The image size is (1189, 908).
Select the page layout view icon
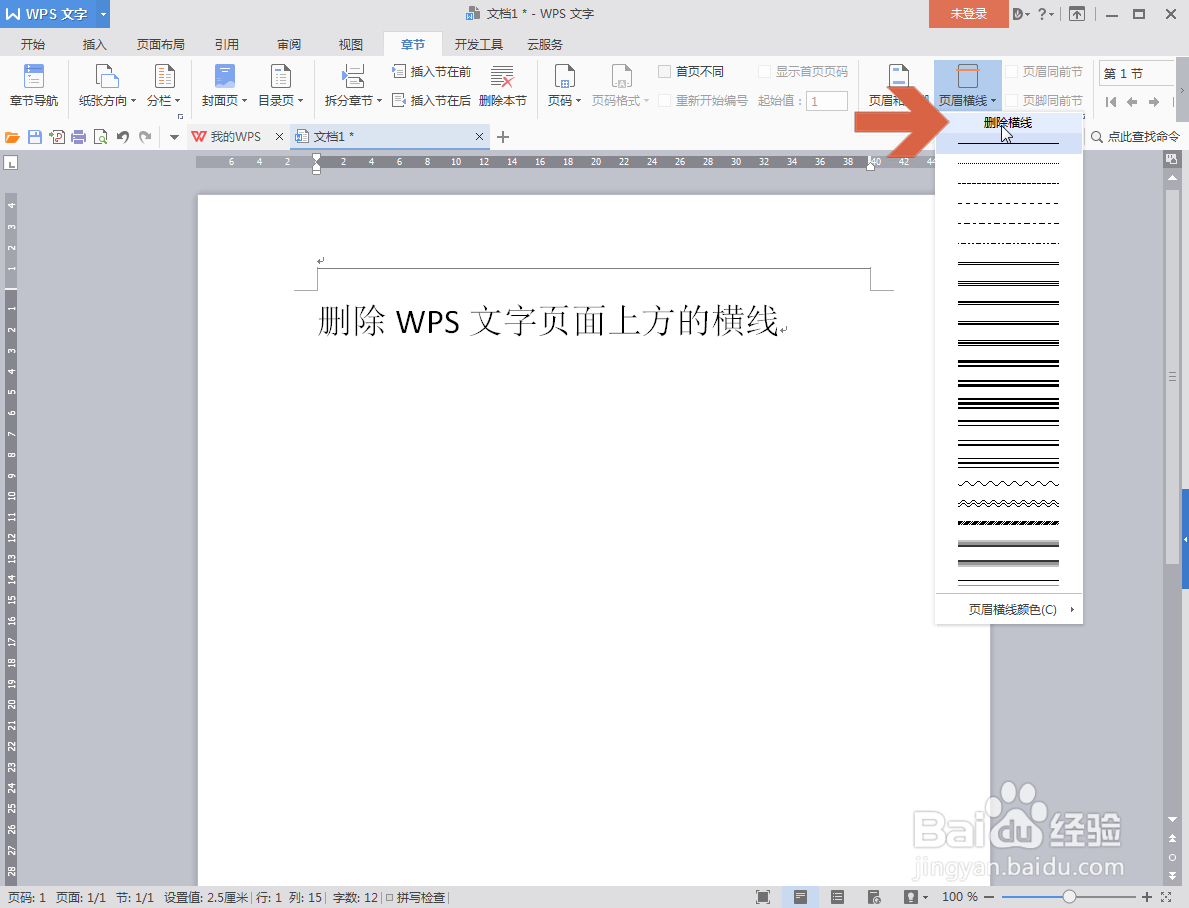pos(800,897)
